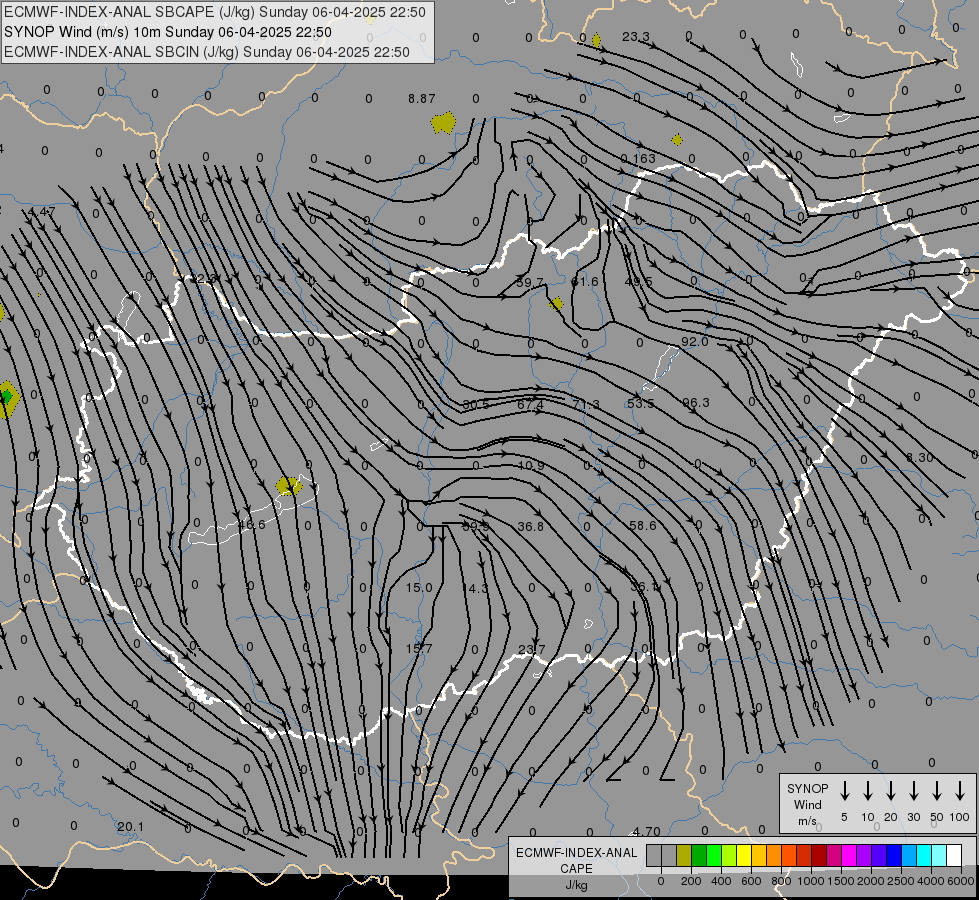This screenshot has width=979, height=900.
Task: Select the olive CAPE diamond above 0.163
Action: pyautogui.click(x=677, y=140)
